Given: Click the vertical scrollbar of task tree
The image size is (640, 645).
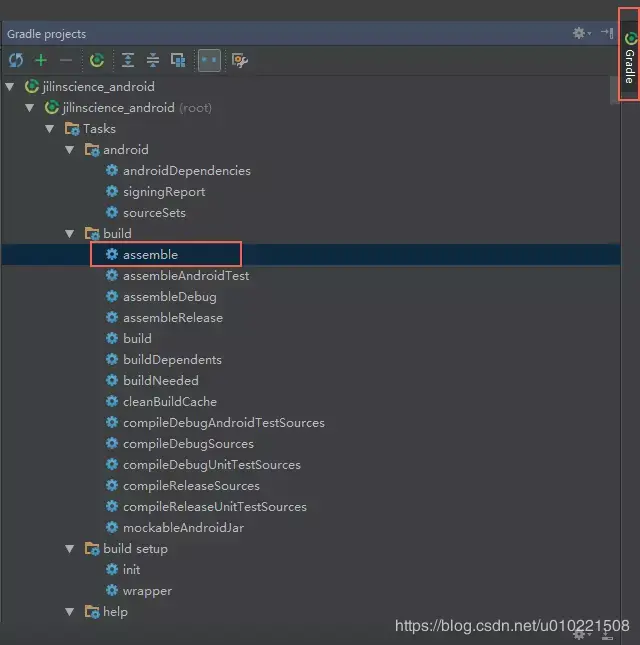Looking at the screenshot, I should 615,90.
